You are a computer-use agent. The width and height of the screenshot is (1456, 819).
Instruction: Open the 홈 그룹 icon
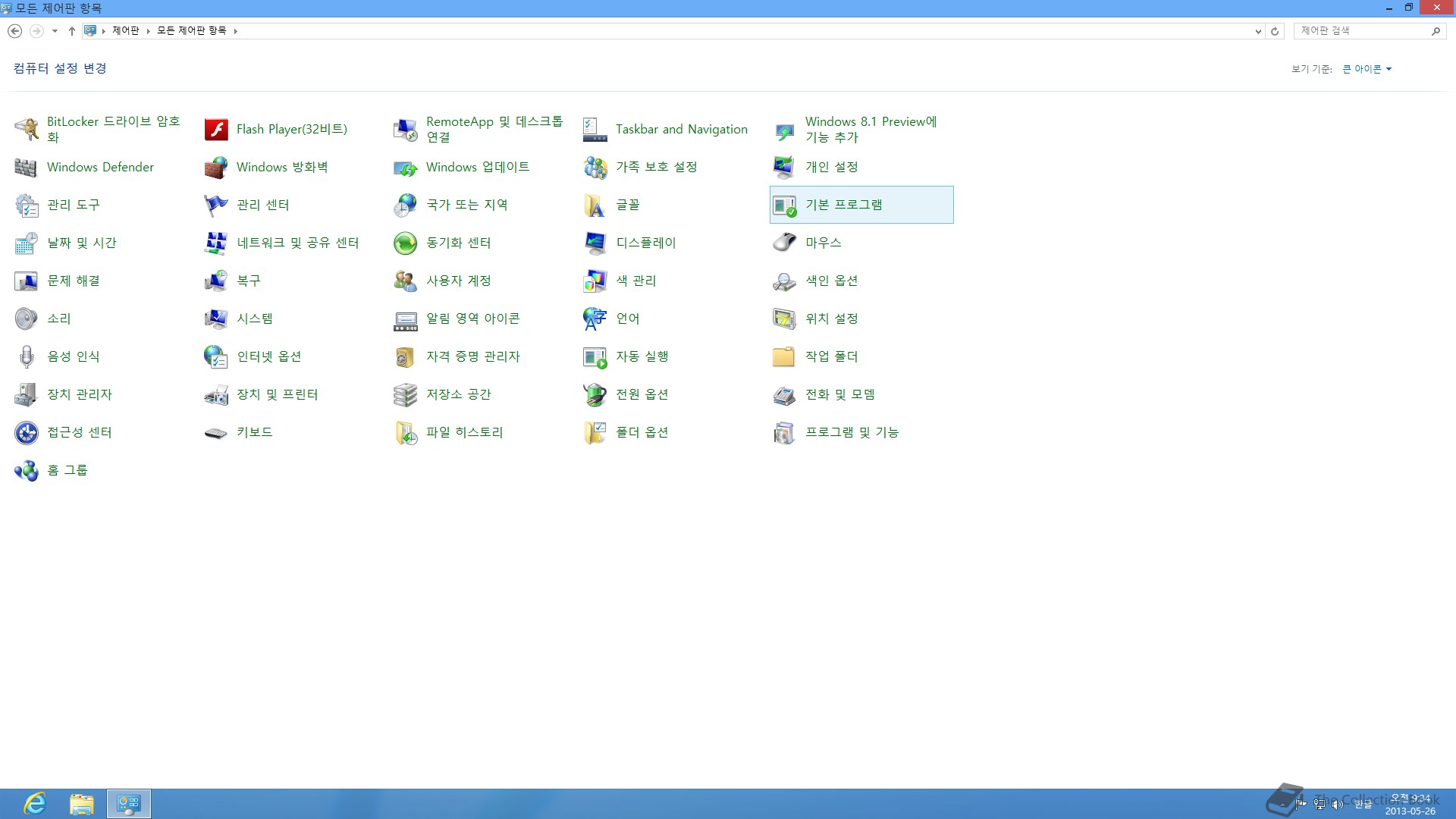pos(27,470)
